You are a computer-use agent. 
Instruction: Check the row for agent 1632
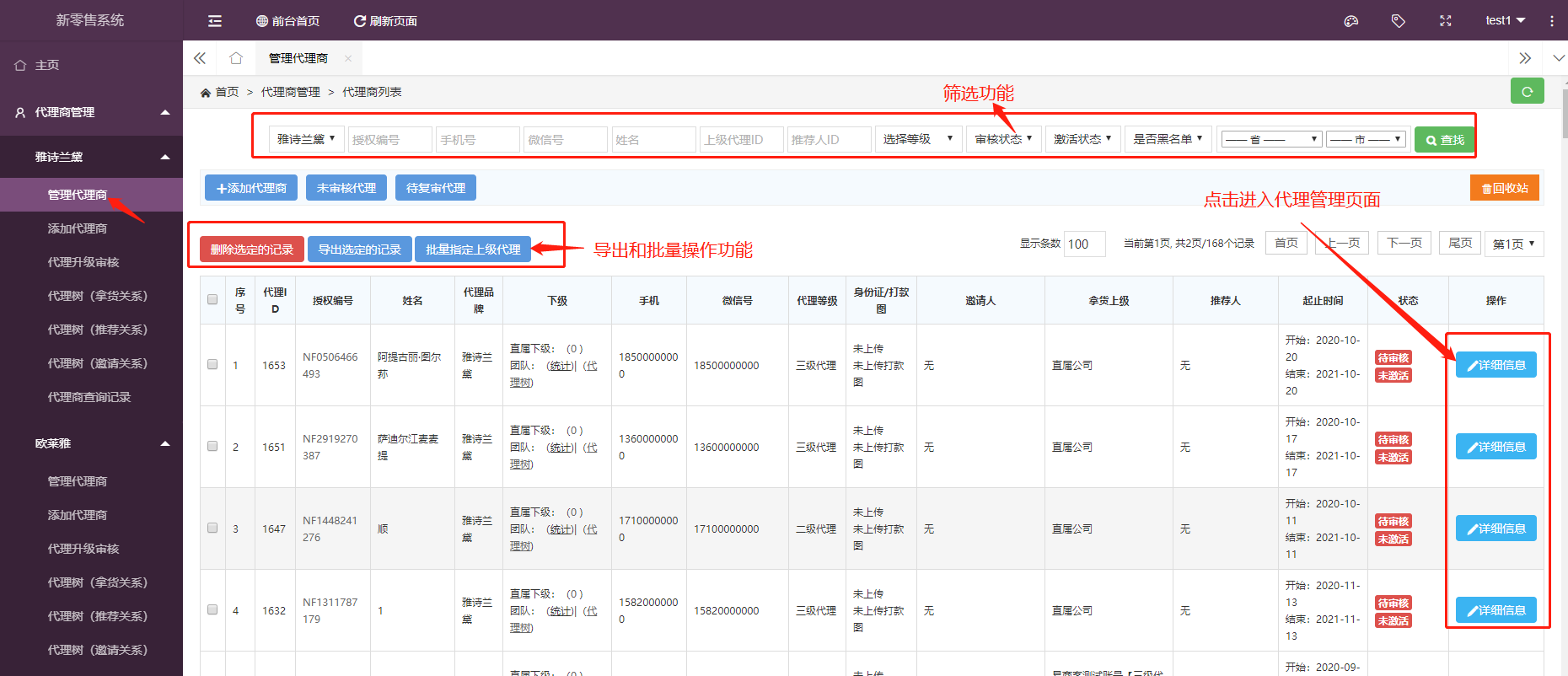(212, 609)
